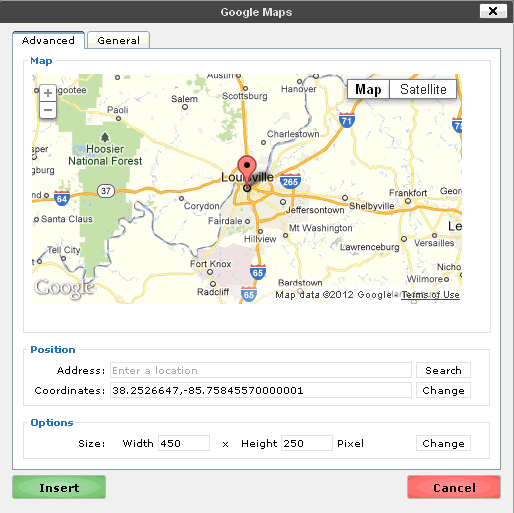
Task: Click the Width size input field
Action: [184, 443]
